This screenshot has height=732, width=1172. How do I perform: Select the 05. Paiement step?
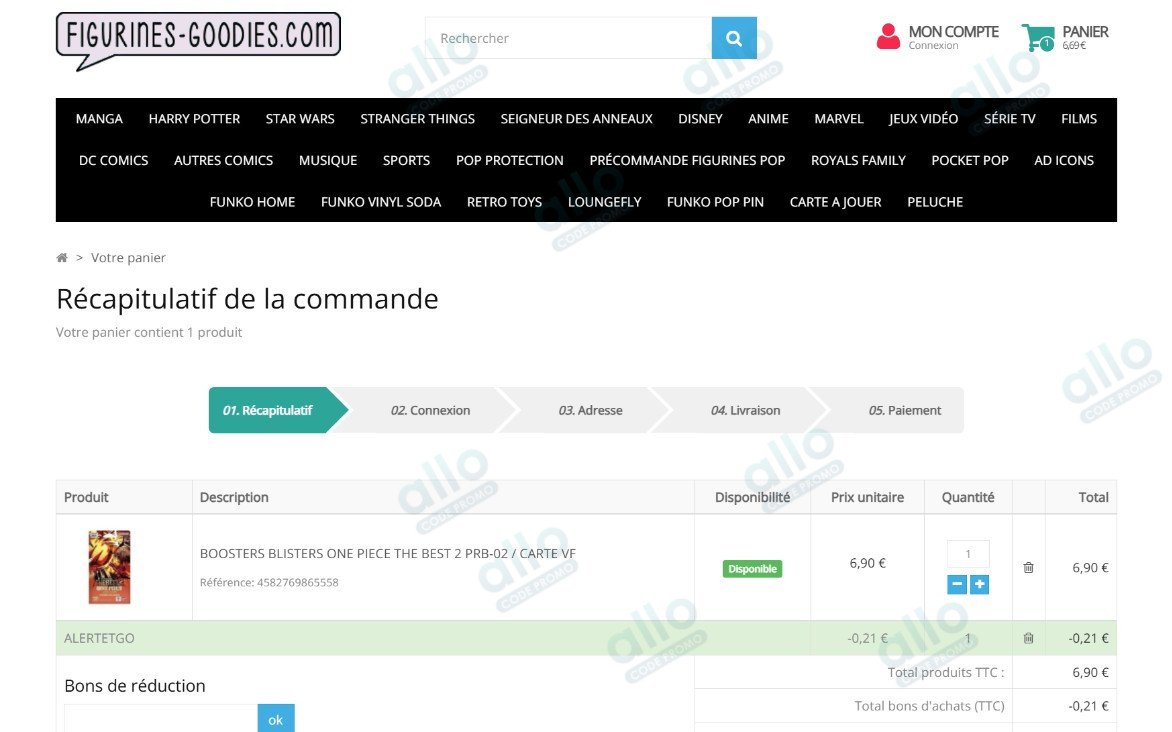[904, 410]
